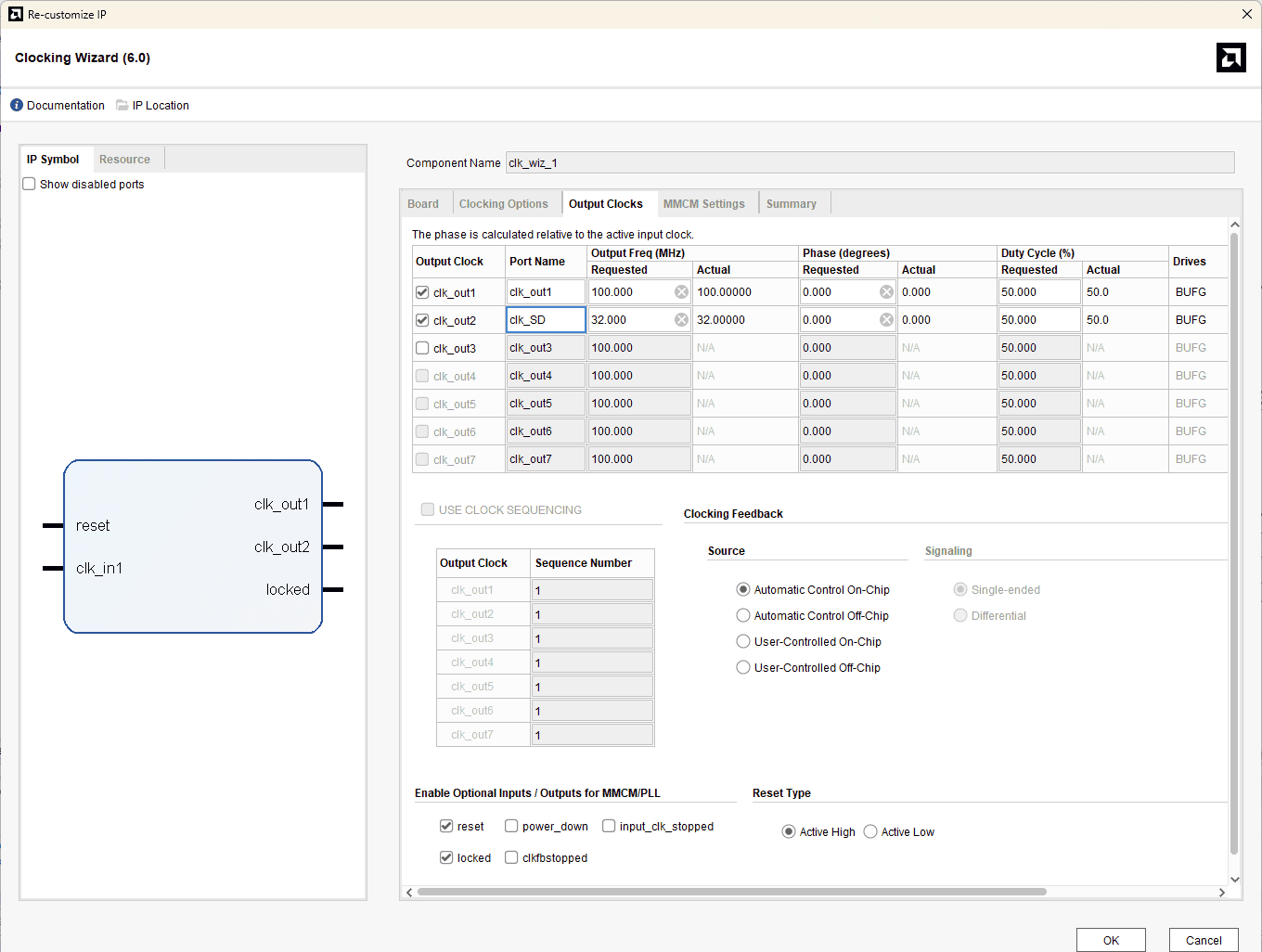Select Active Low reset type
This screenshot has width=1262, height=952.
[x=870, y=832]
